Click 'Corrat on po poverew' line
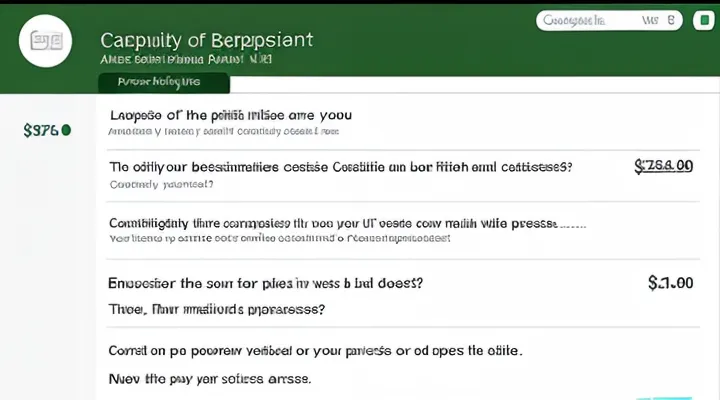 tap(315, 351)
